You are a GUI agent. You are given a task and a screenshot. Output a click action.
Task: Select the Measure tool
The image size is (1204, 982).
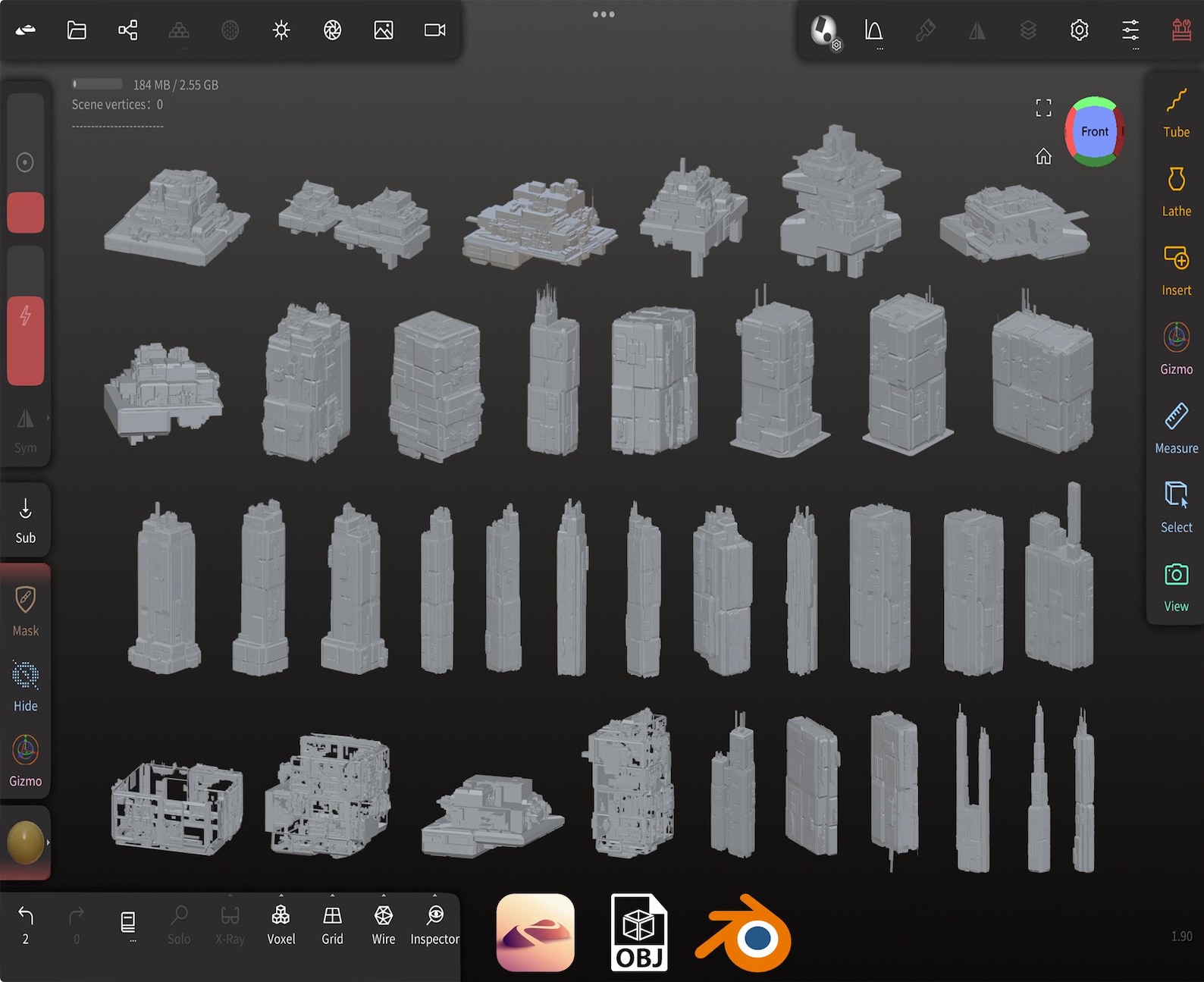coord(1176,428)
